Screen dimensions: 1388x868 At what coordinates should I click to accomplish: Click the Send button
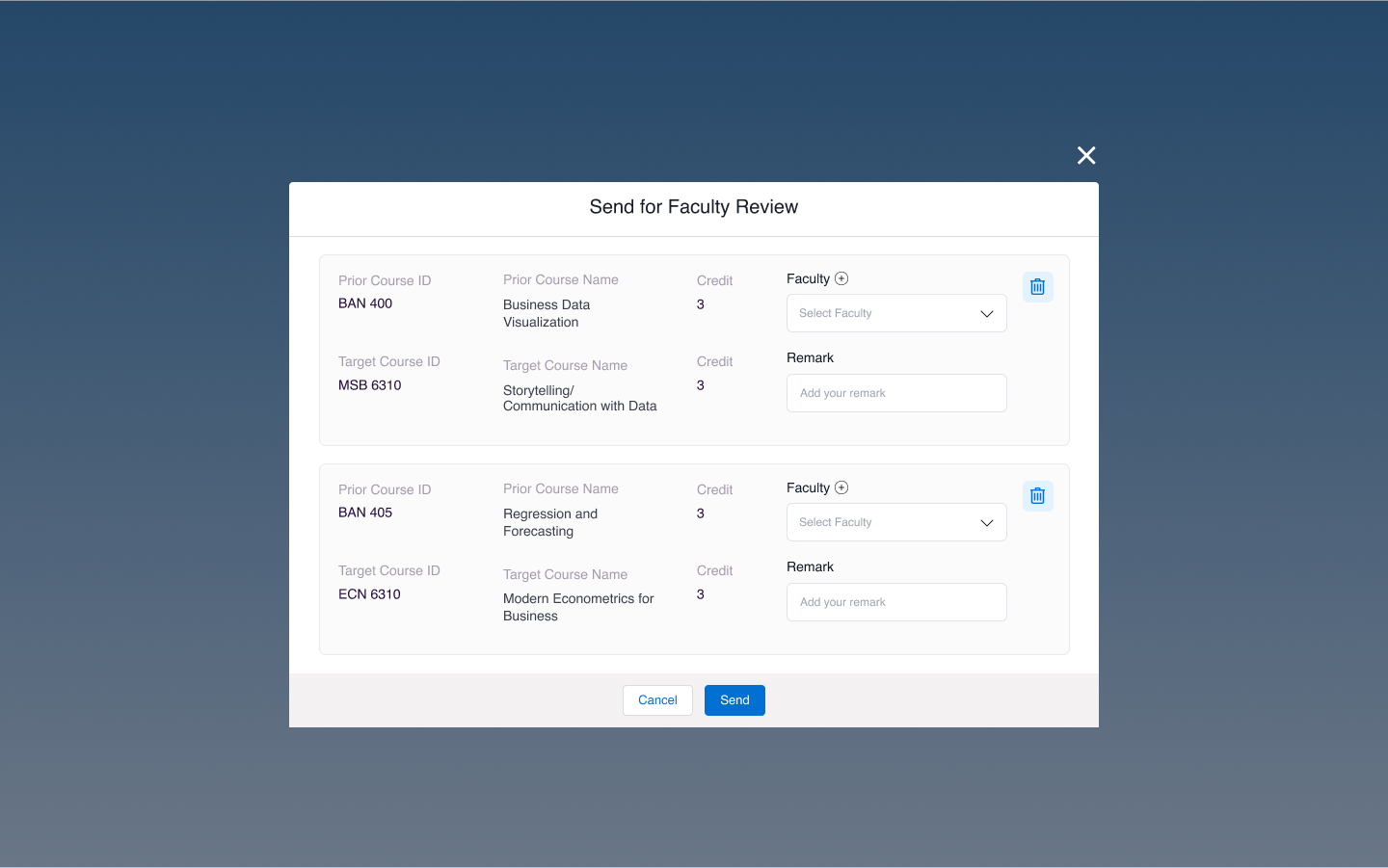(x=734, y=700)
